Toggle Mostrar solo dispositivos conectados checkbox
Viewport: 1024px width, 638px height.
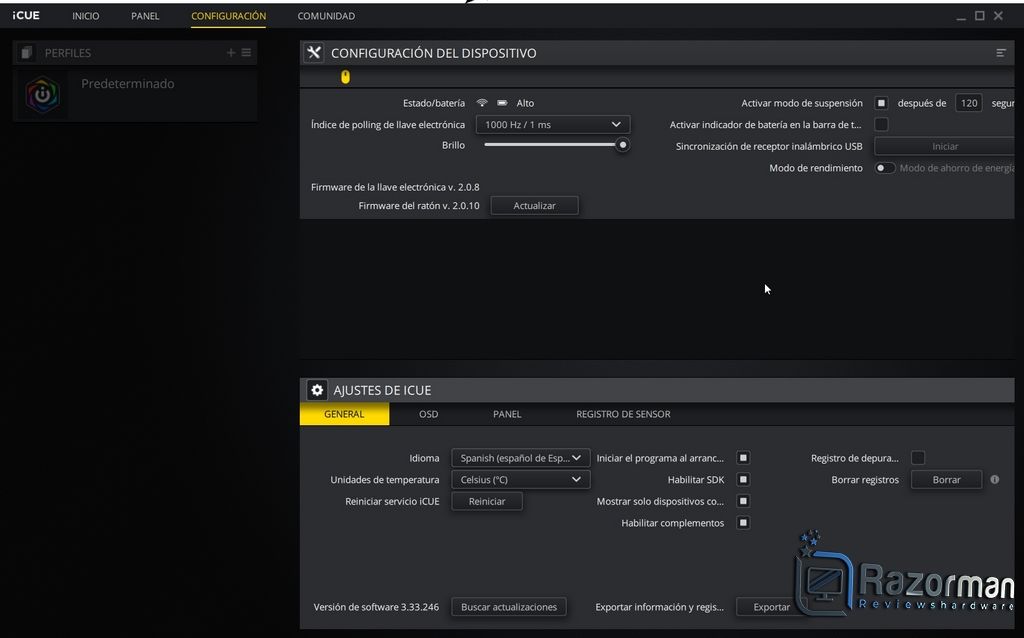tap(743, 501)
